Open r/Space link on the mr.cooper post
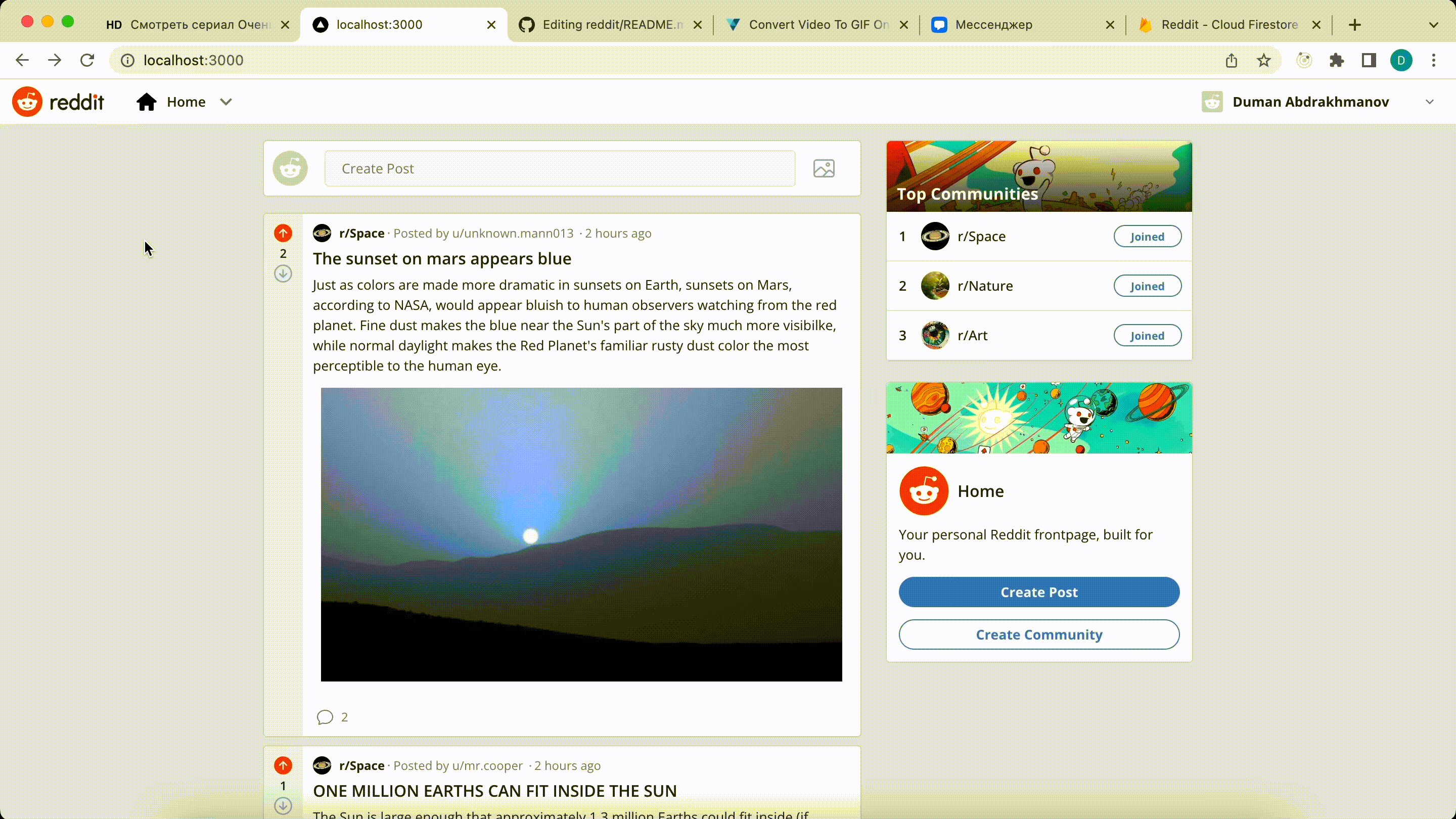 362,765
